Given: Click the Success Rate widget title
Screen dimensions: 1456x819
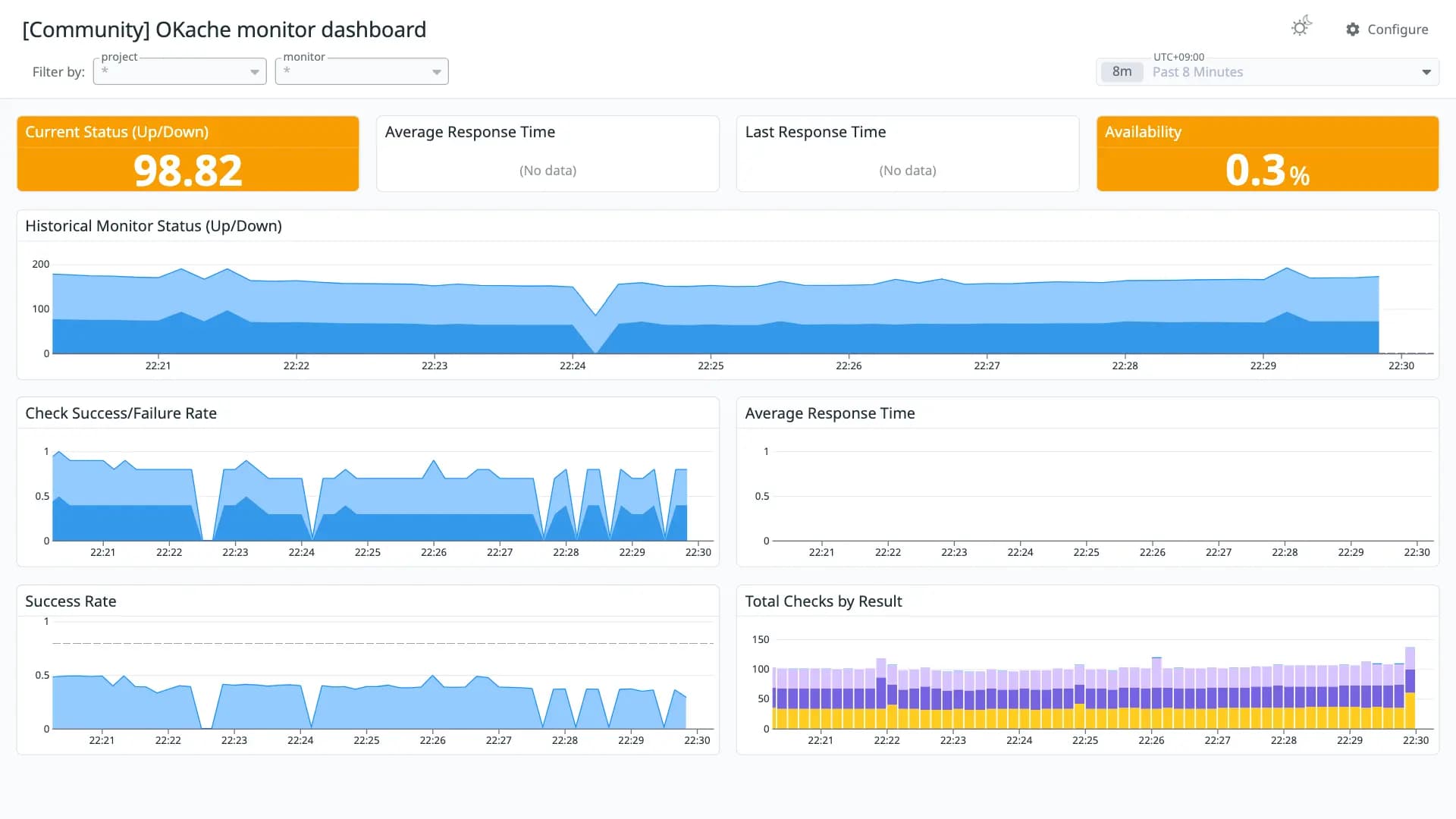Looking at the screenshot, I should pyautogui.click(x=71, y=601).
